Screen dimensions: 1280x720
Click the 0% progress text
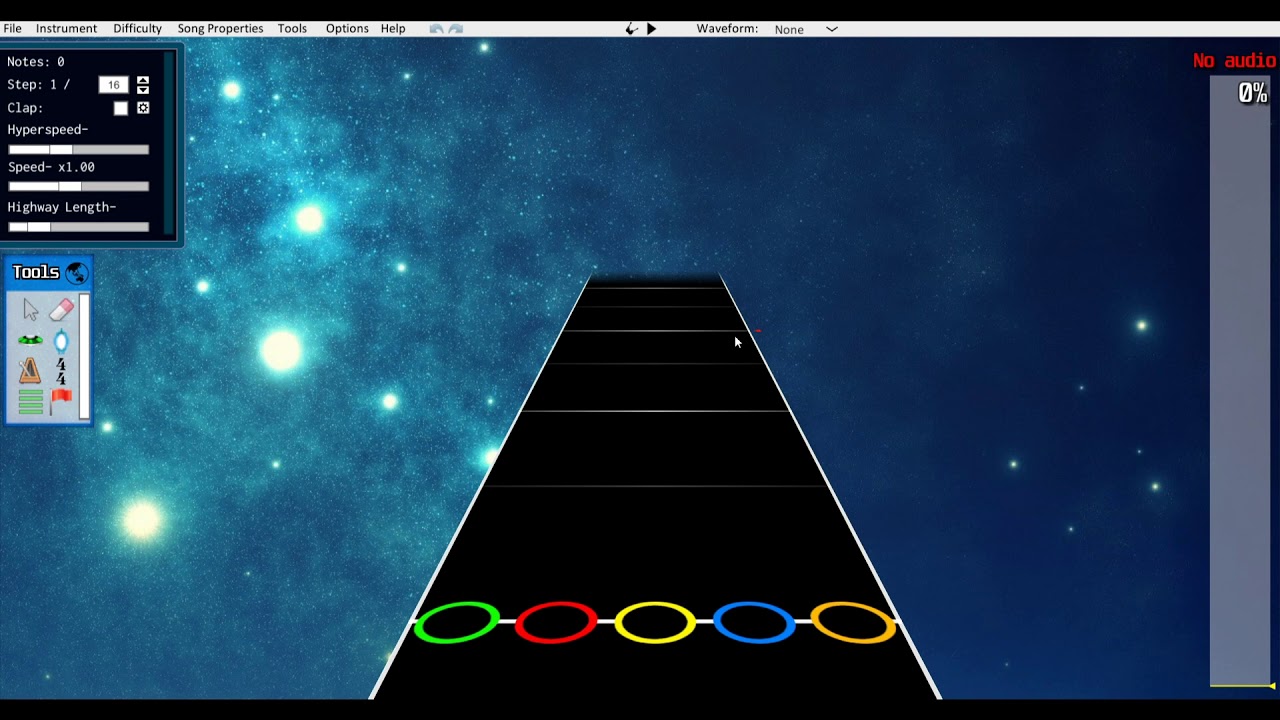click(x=1252, y=93)
